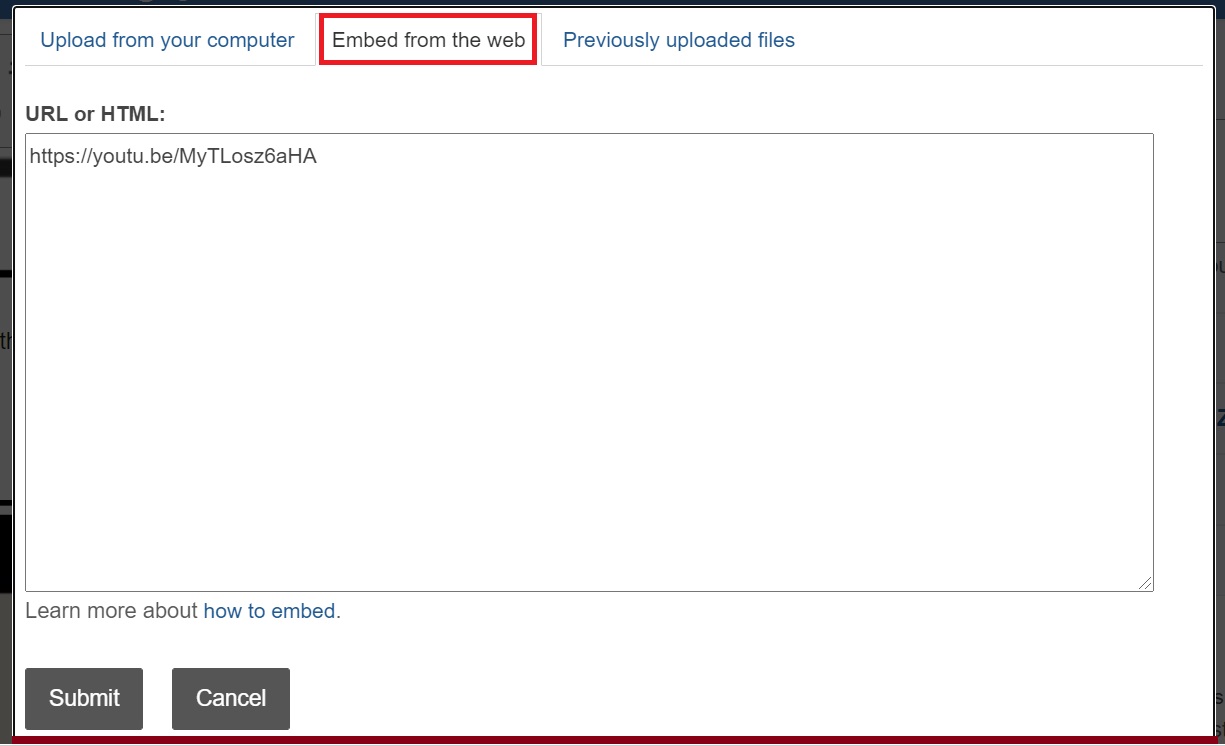
Task: Open the Previously uploaded files tab
Action: [679, 40]
